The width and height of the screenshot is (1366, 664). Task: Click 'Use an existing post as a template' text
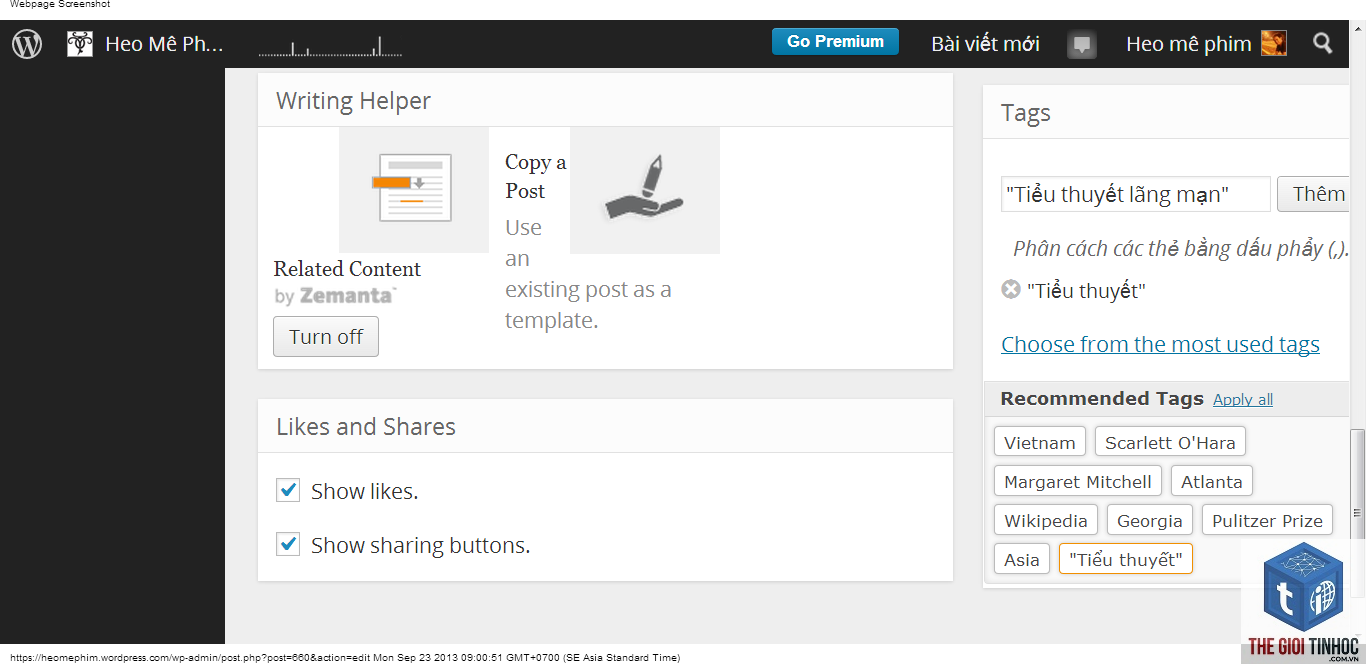(588, 274)
